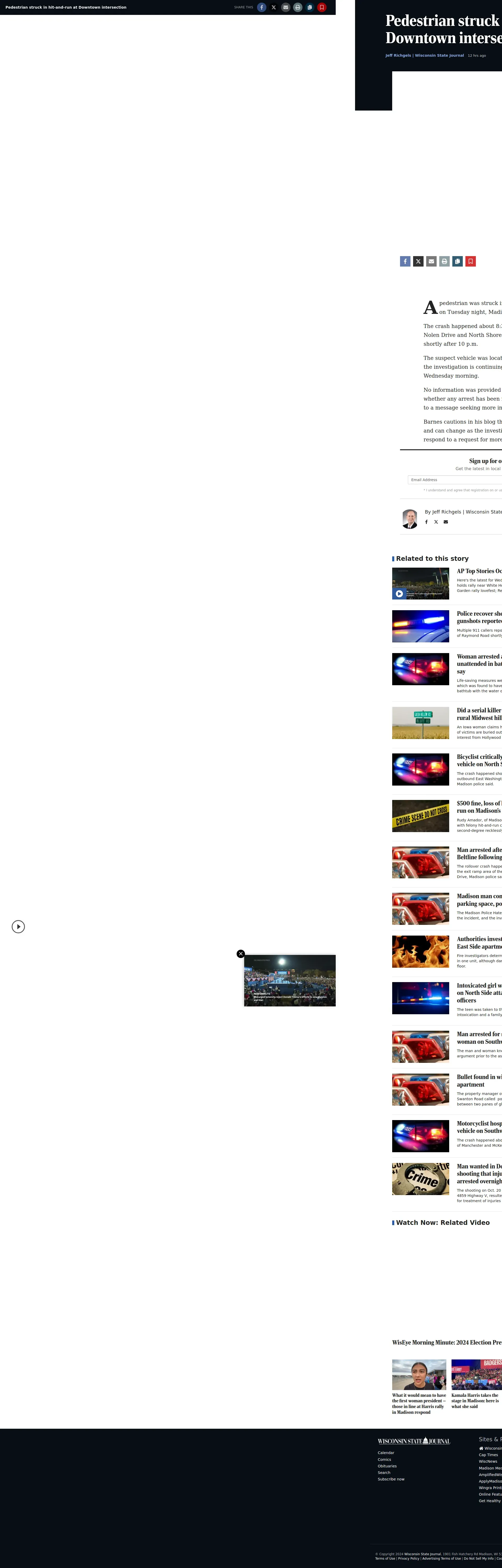This screenshot has width=502, height=1568.
Task: Open 'Did a serial killer' Midwest story
Action: pos(480,714)
